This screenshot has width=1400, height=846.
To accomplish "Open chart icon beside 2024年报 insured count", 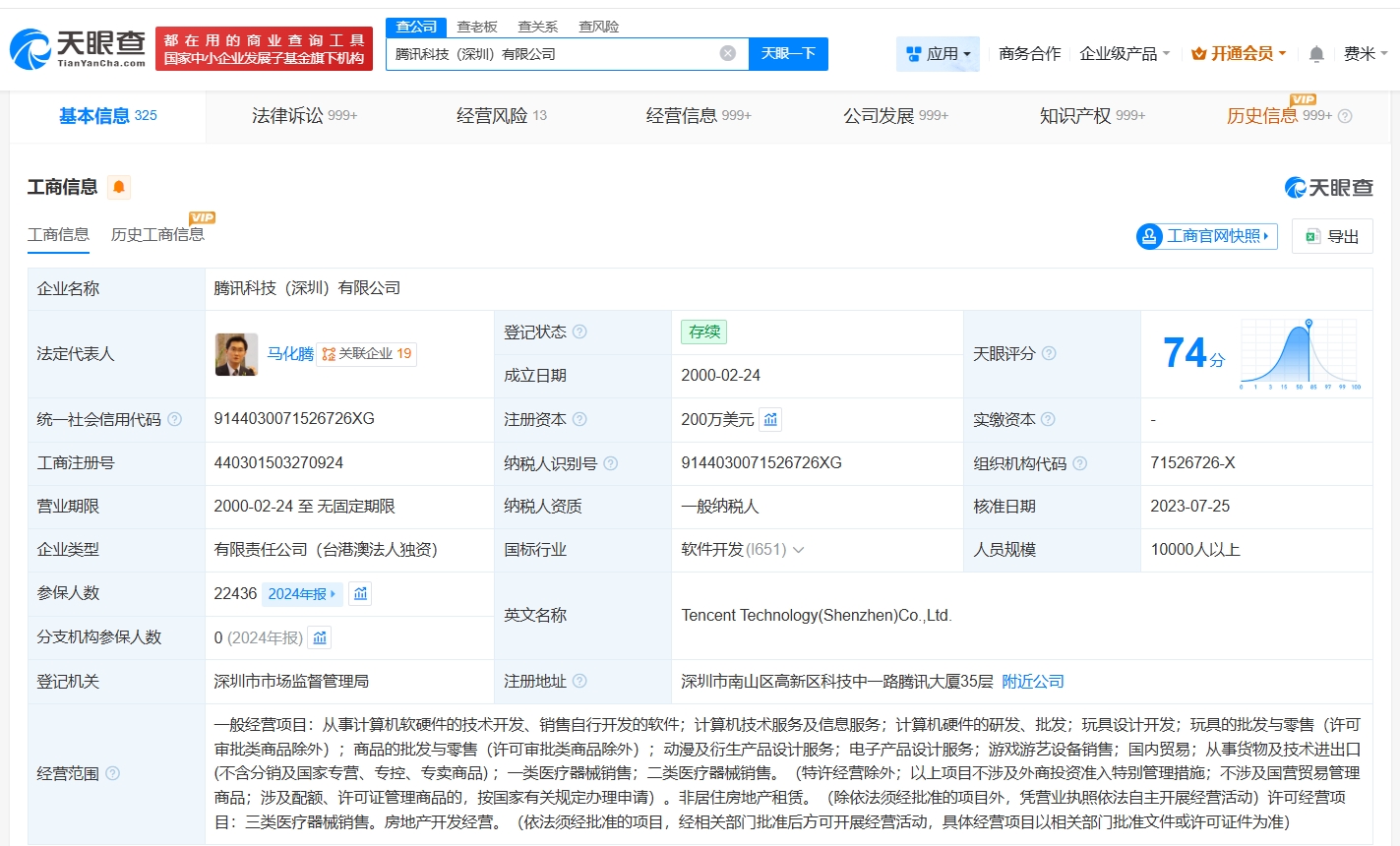I will (x=360, y=594).
